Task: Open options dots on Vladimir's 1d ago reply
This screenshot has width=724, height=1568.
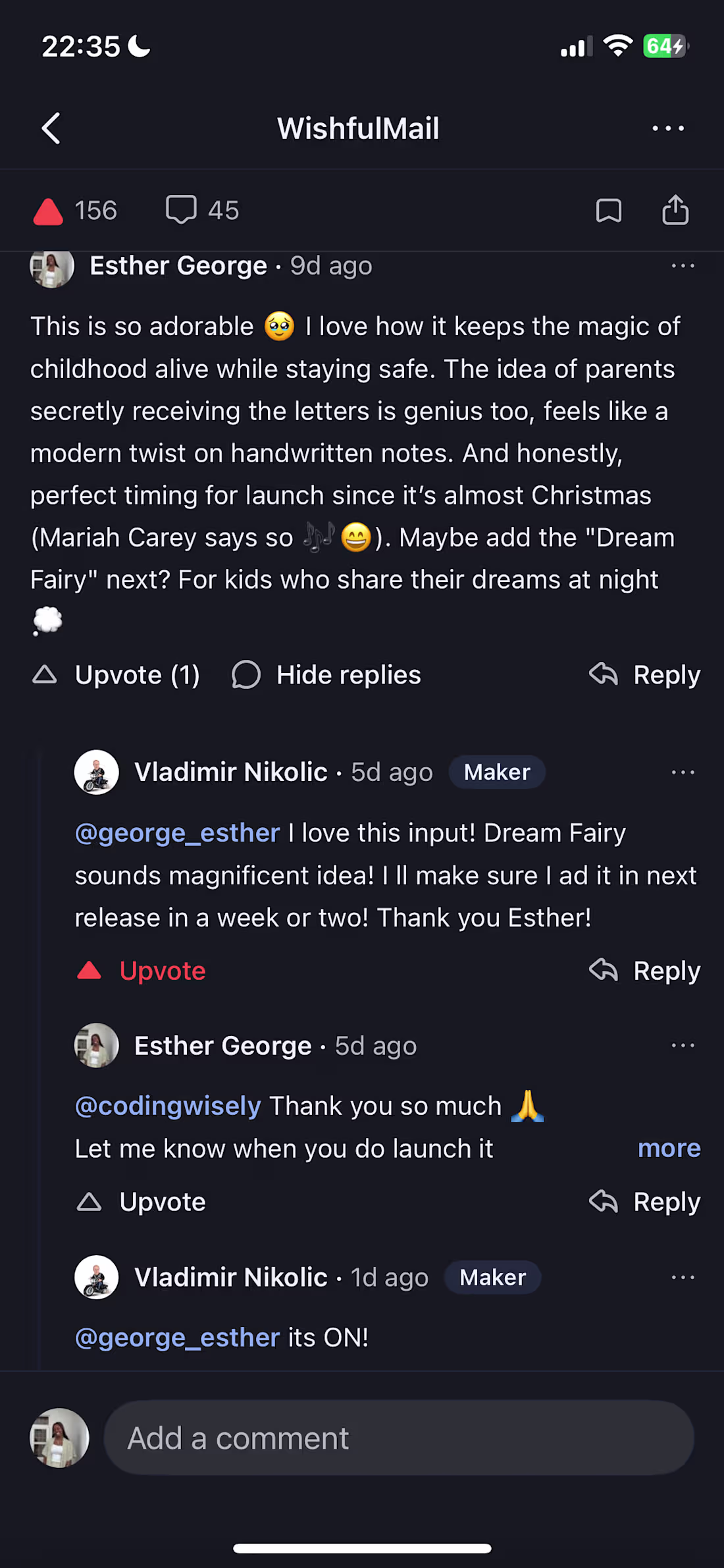Action: click(683, 1278)
